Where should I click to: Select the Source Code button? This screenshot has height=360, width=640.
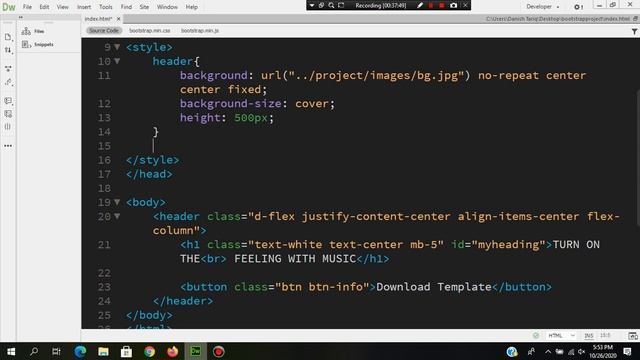(x=104, y=31)
